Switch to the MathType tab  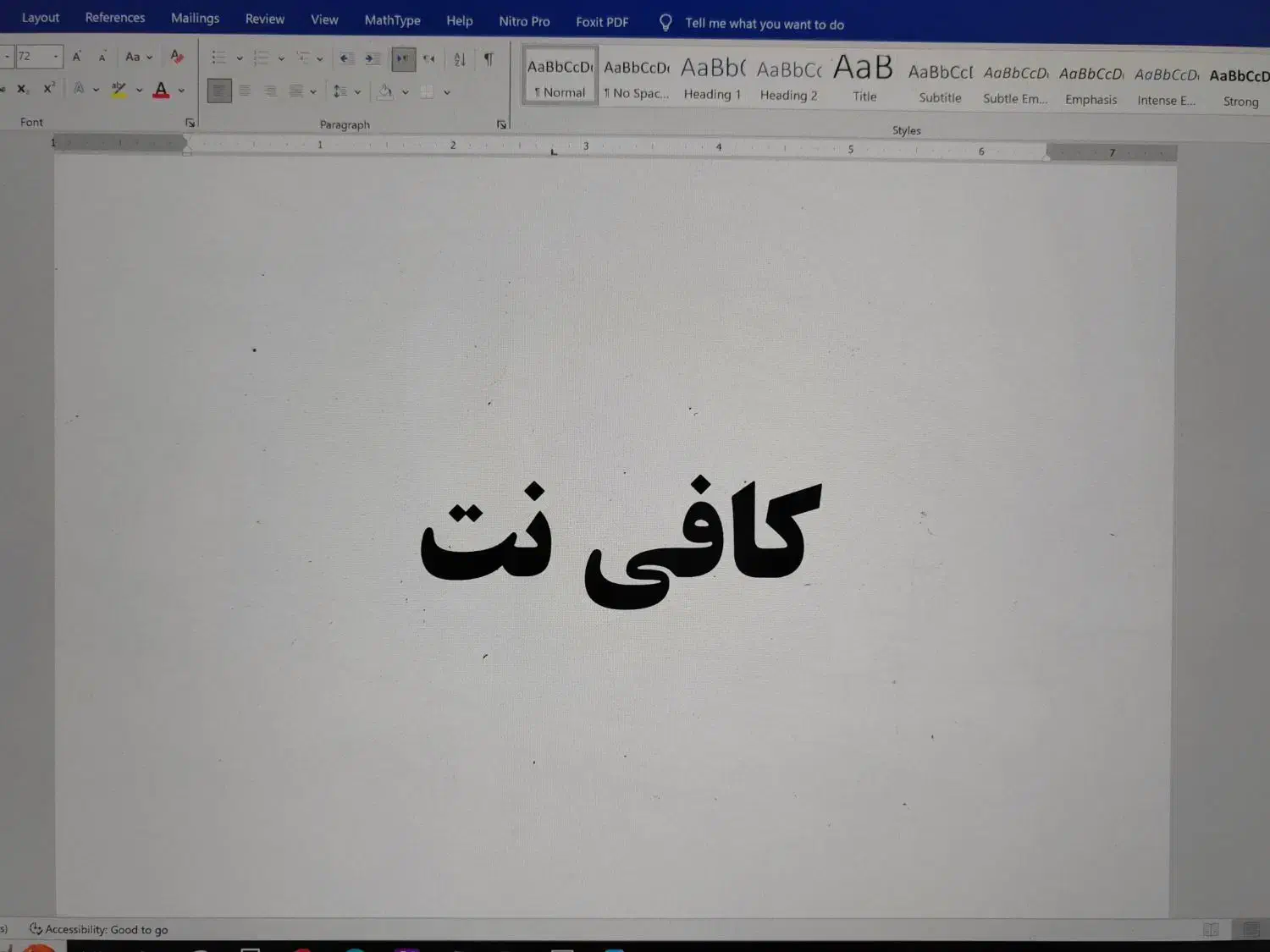pyautogui.click(x=392, y=20)
